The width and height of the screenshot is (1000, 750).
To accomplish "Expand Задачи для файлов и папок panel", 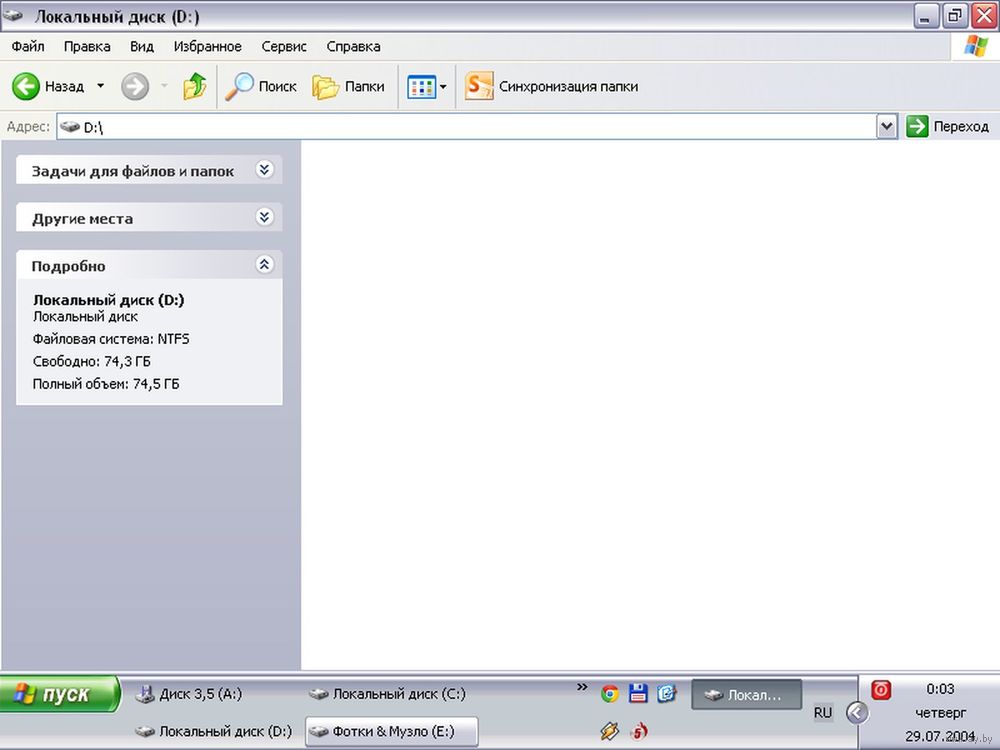I will coord(264,170).
